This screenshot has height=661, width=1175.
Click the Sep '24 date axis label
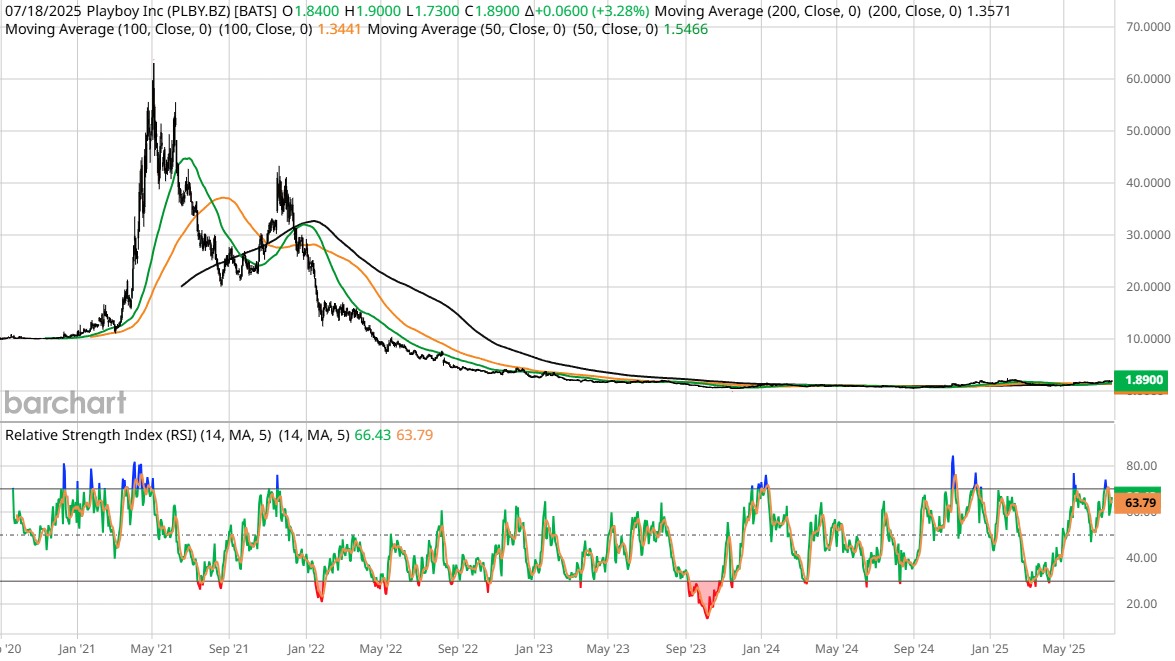[914, 649]
